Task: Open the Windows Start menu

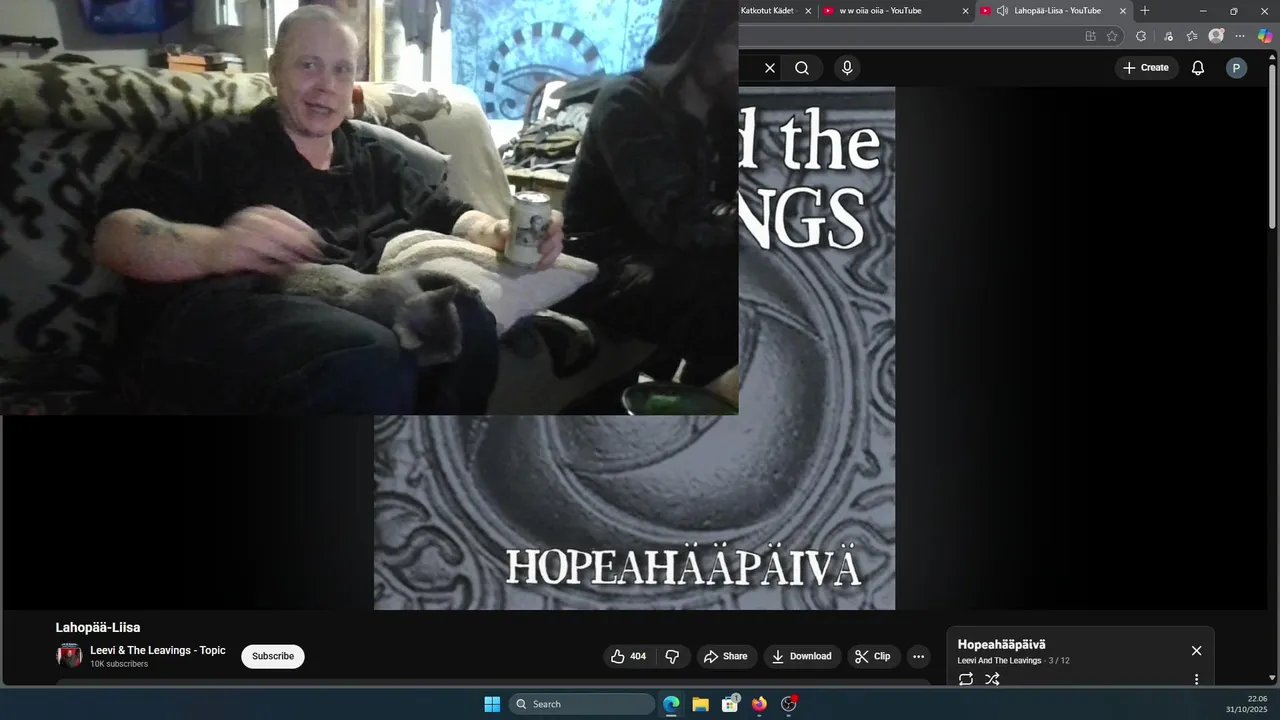Action: click(x=492, y=704)
